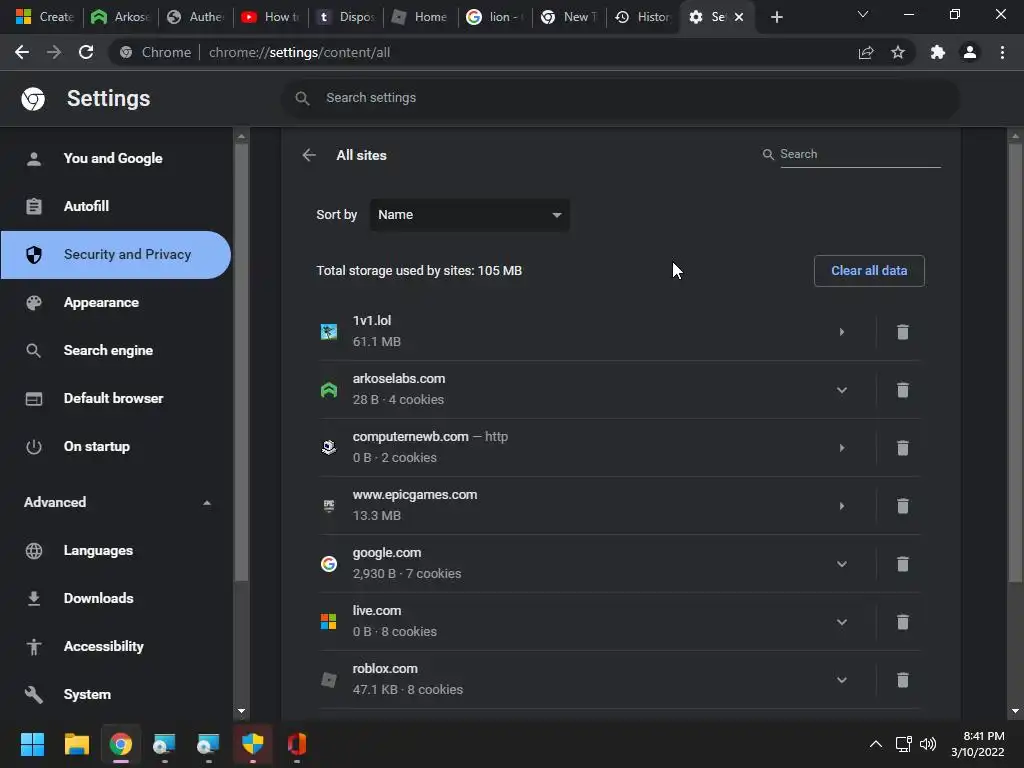This screenshot has height=768, width=1024.
Task: Open Extensions puzzle icon
Action: click(938, 52)
